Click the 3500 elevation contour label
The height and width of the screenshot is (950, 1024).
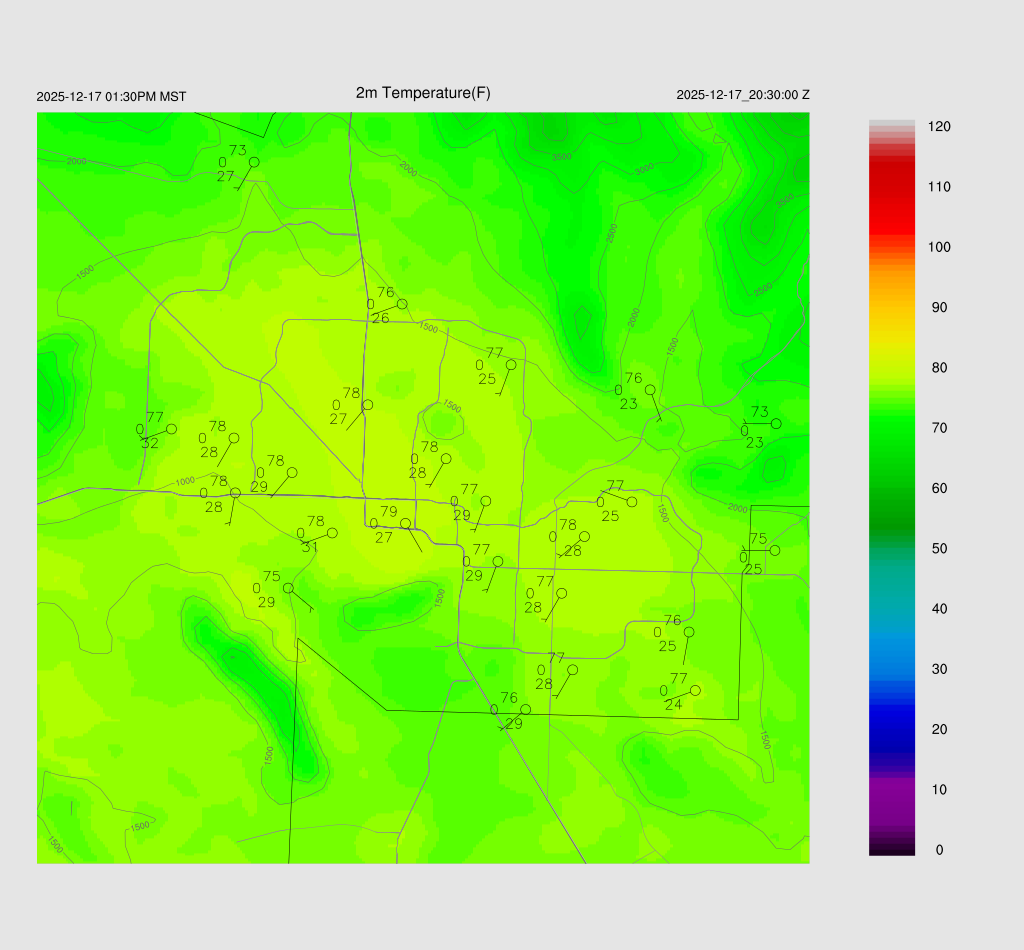click(562, 156)
